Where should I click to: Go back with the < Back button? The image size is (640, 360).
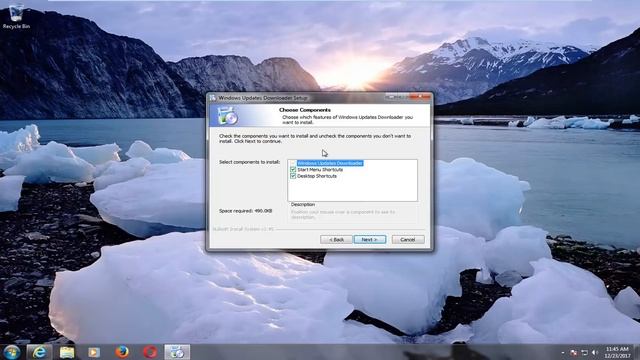click(x=336, y=240)
